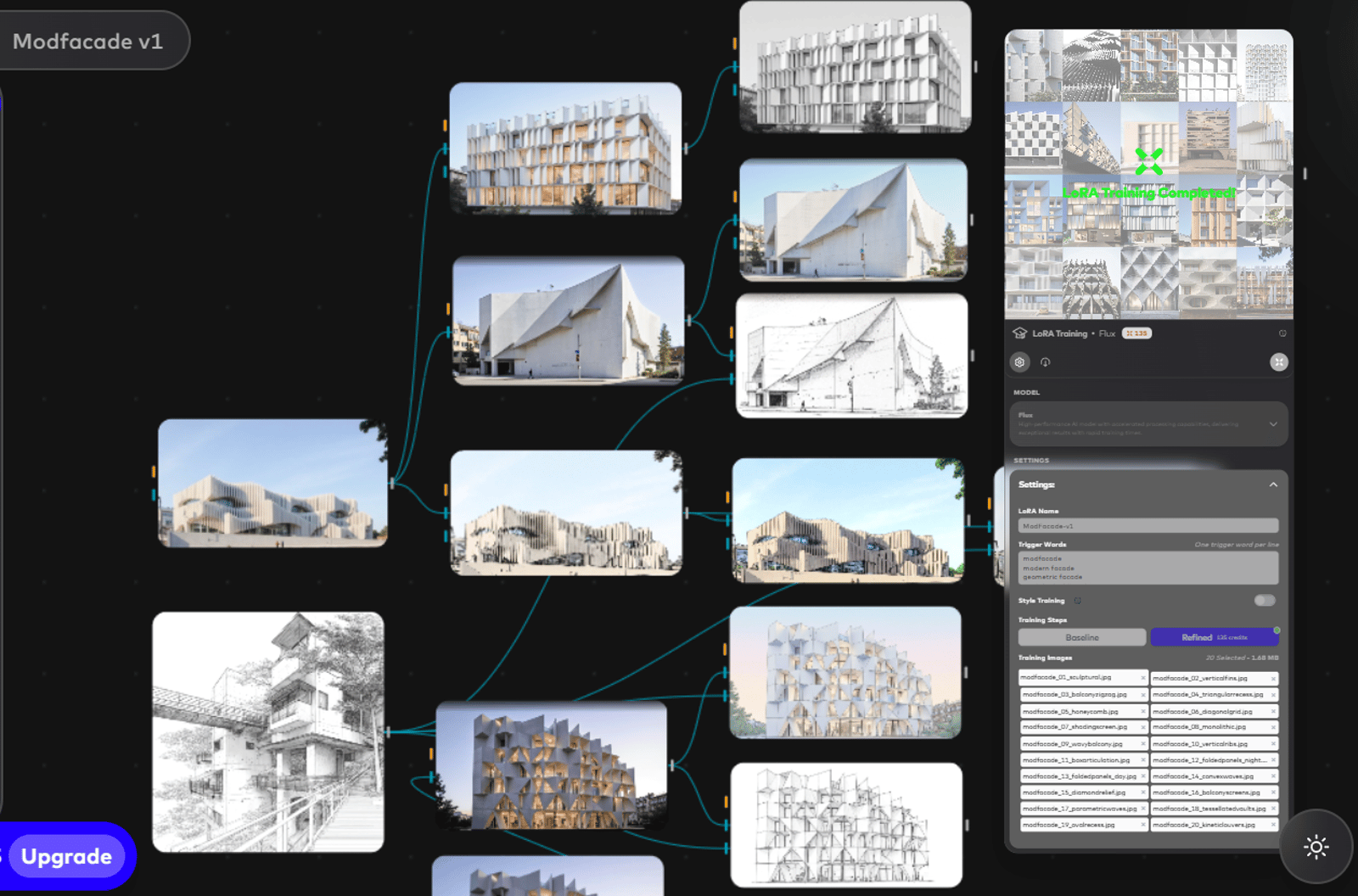Click the info icon next to Style Training

(1078, 601)
